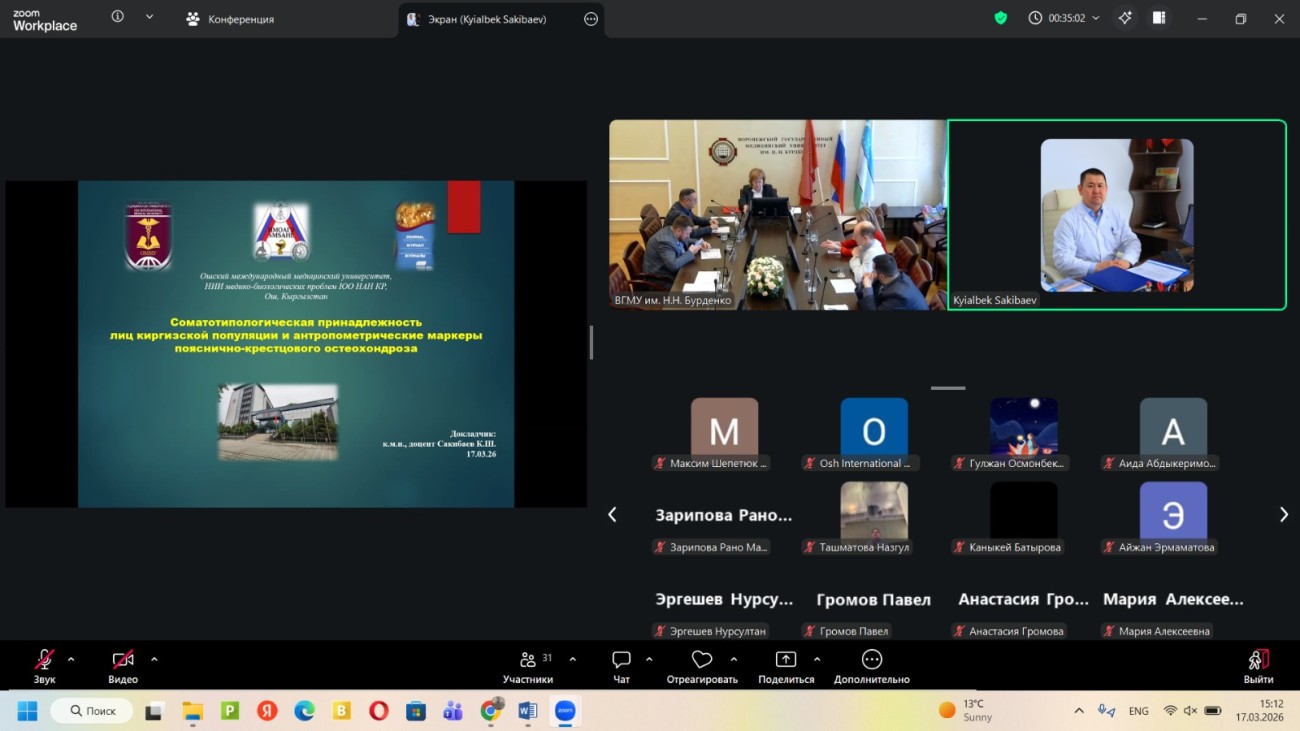The image size is (1300, 731).
Task: Switch to the Конференция tab
Action: click(231, 19)
